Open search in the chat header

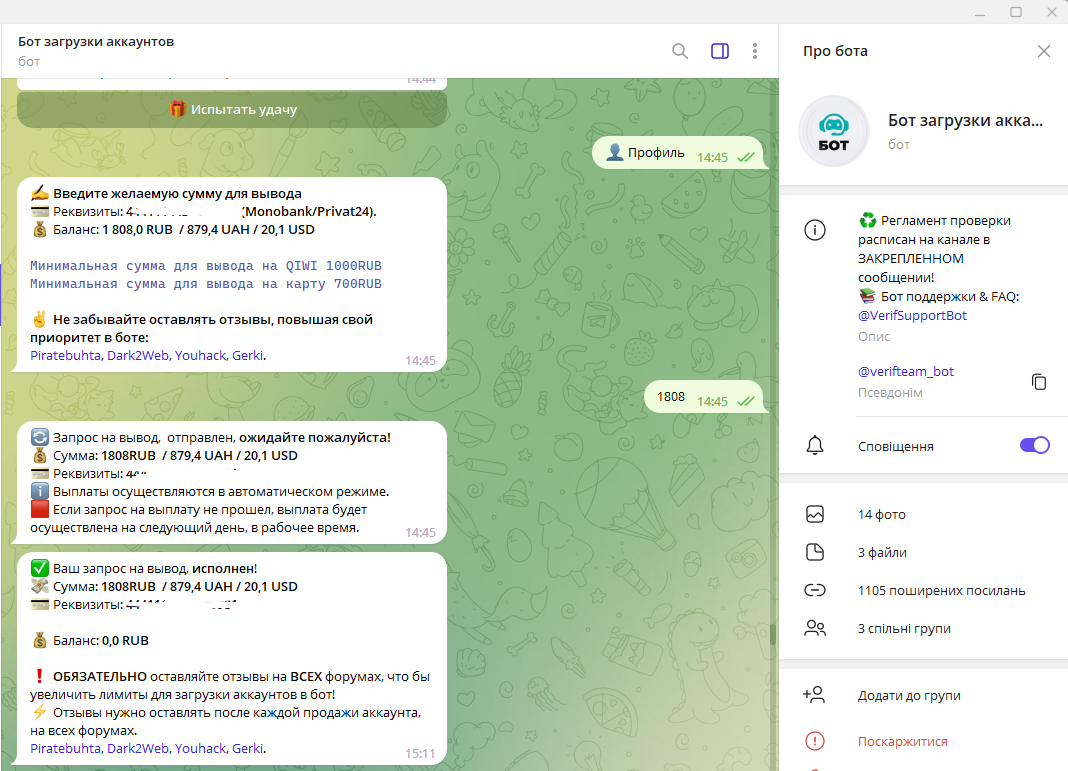[680, 51]
